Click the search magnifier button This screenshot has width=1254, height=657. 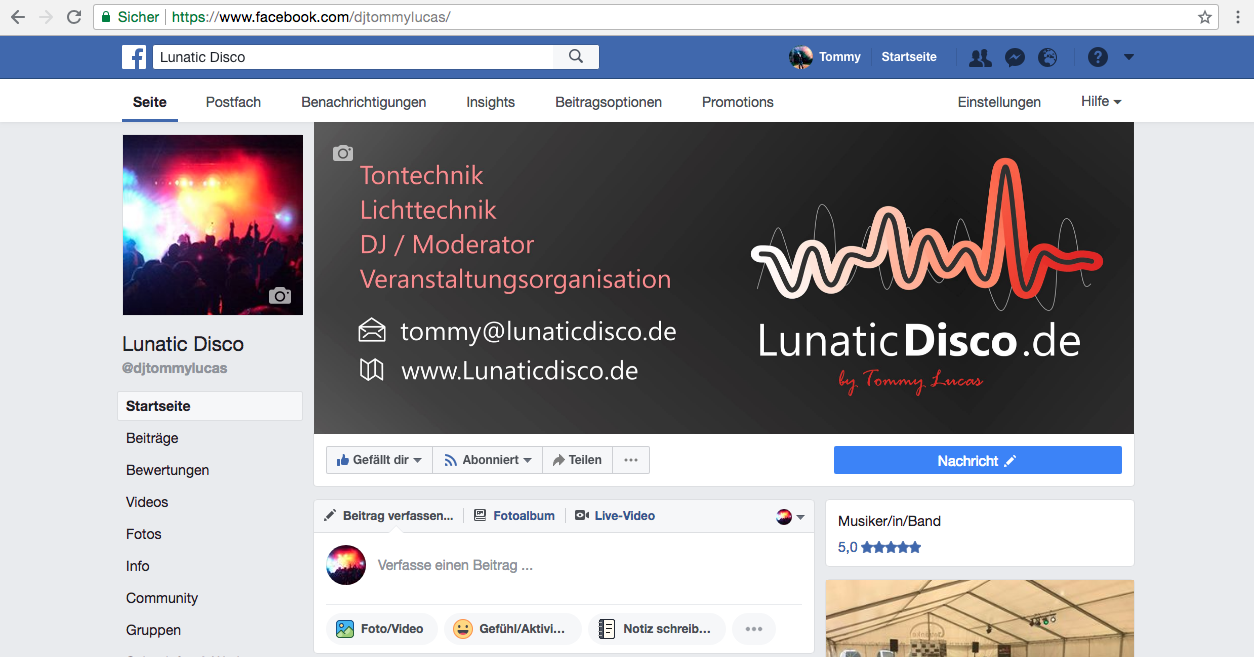[576, 57]
